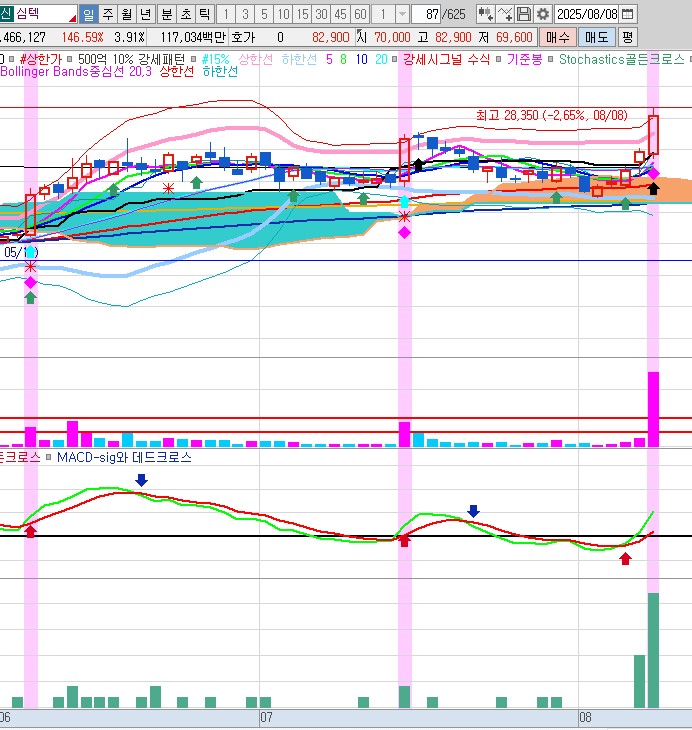
Task: Select the daily (일) chart period
Action: click(x=88, y=14)
